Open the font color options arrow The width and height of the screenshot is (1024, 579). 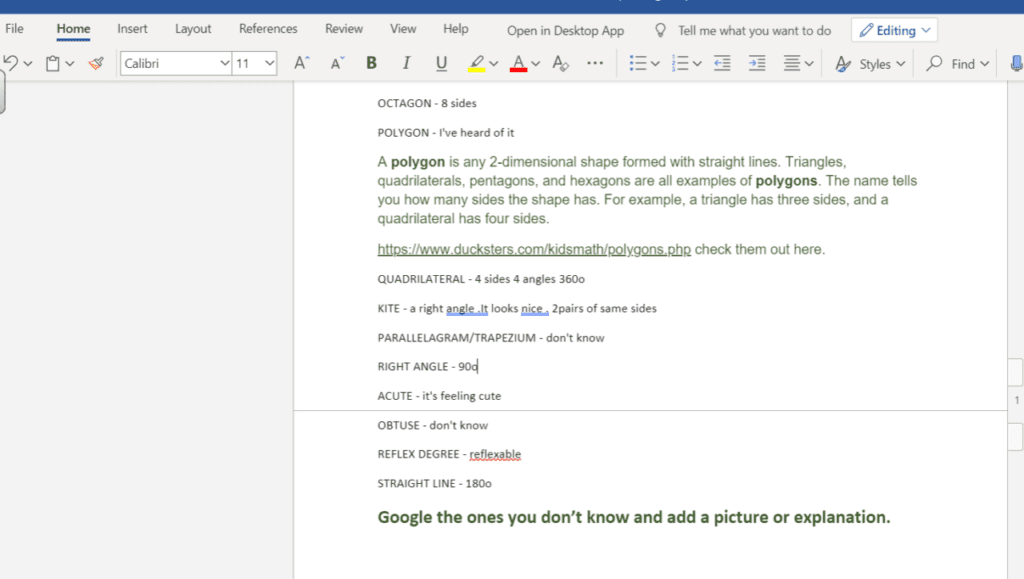536,64
